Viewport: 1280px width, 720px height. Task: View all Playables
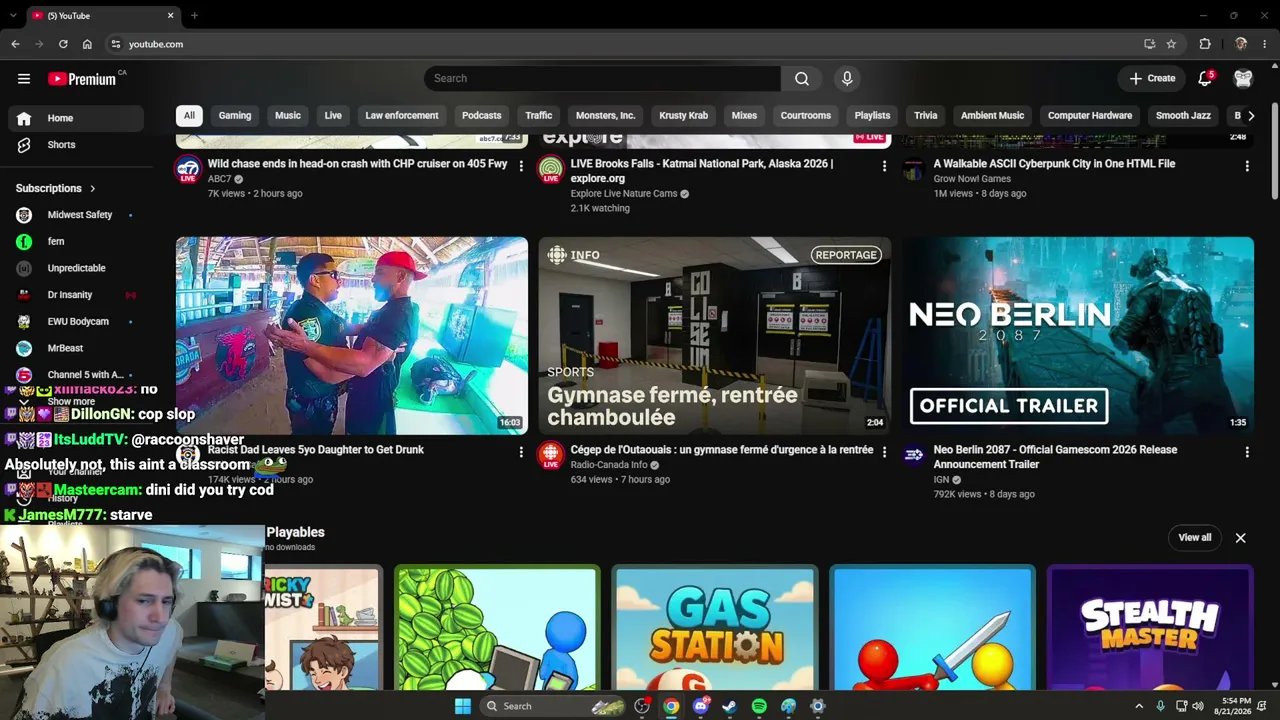(x=1195, y=538)
